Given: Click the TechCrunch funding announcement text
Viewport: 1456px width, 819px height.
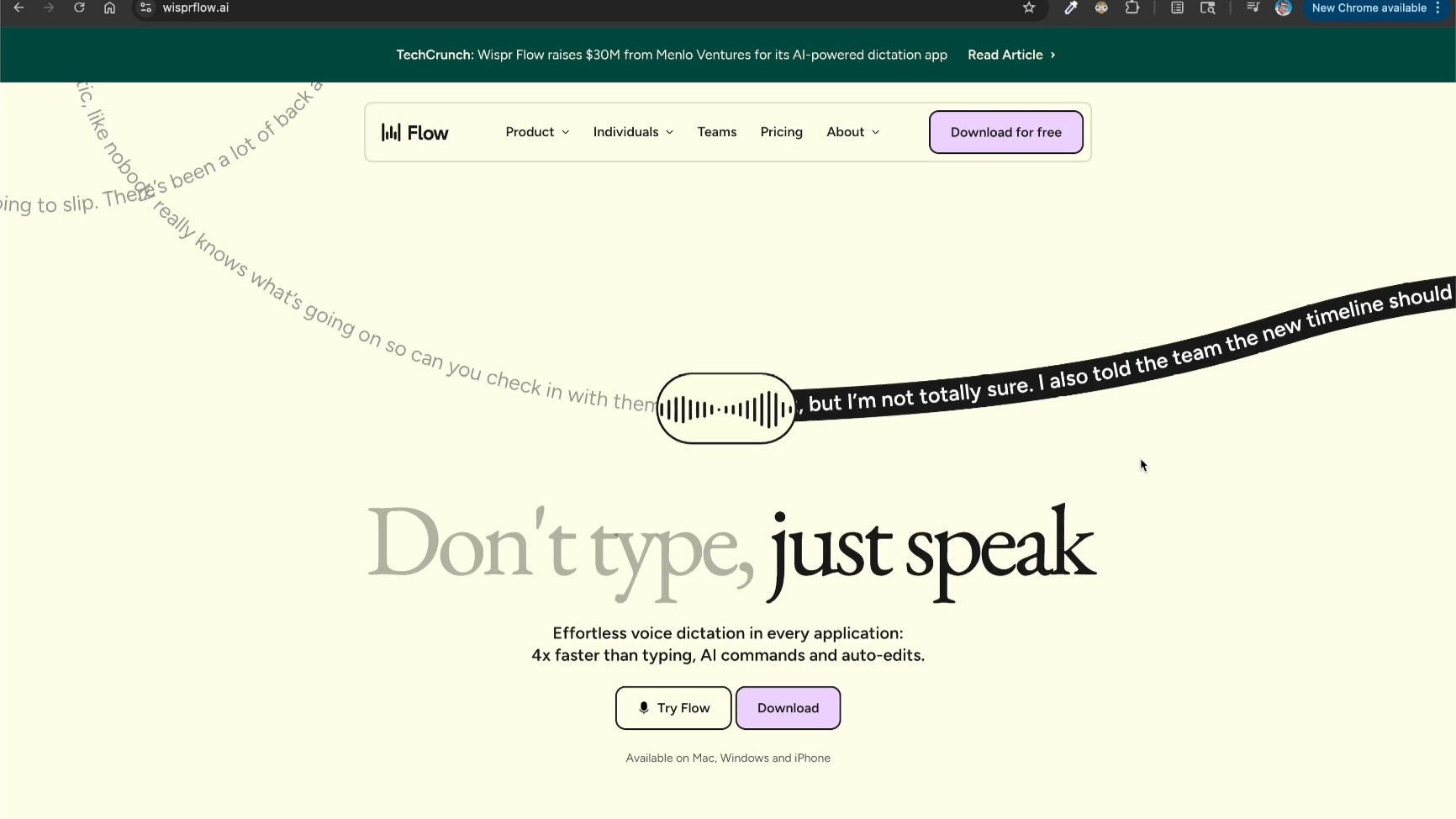Looking at the screenshot, I should [672, 55].
